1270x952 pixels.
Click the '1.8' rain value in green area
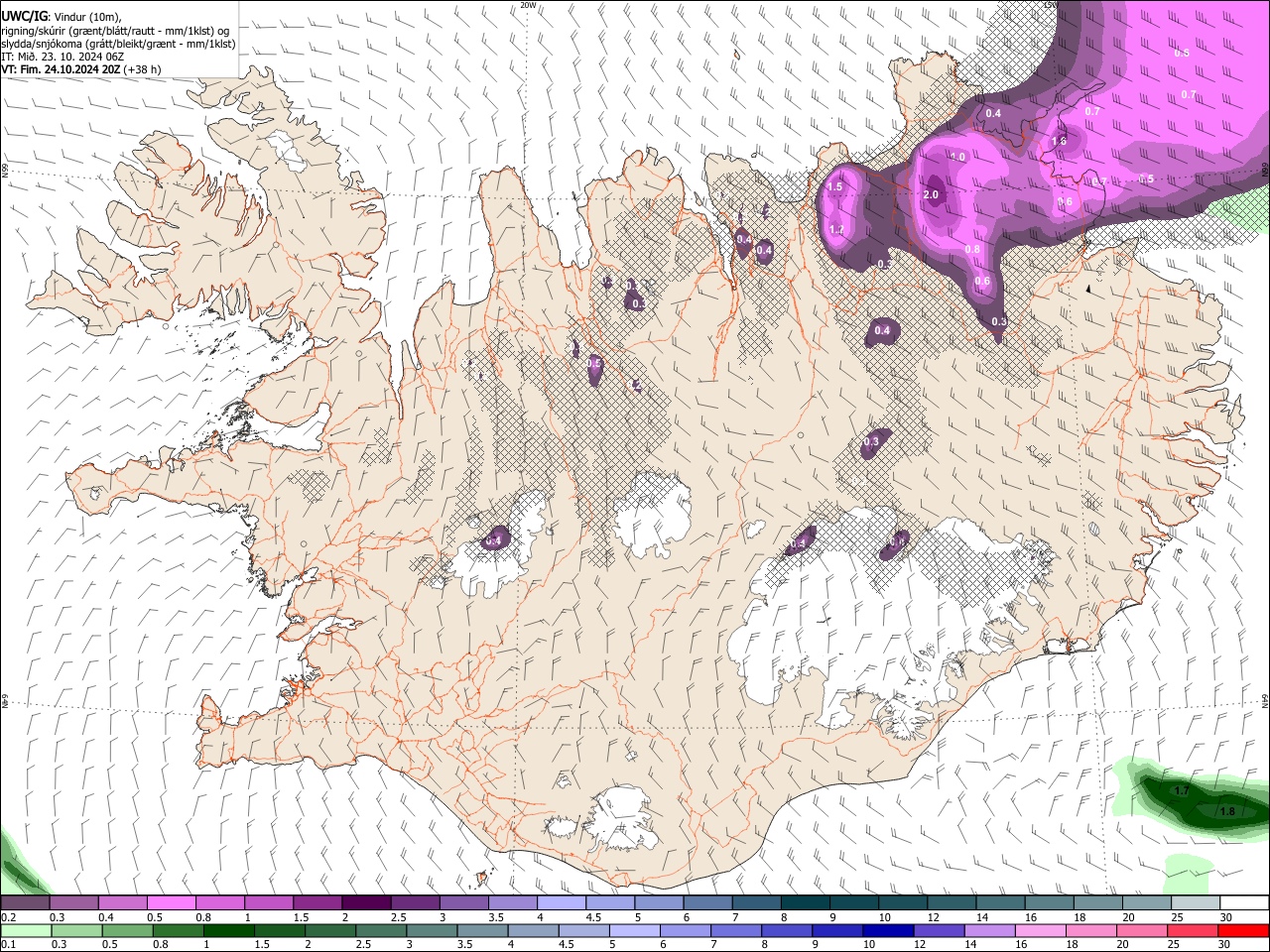(x=1227, y=811)
